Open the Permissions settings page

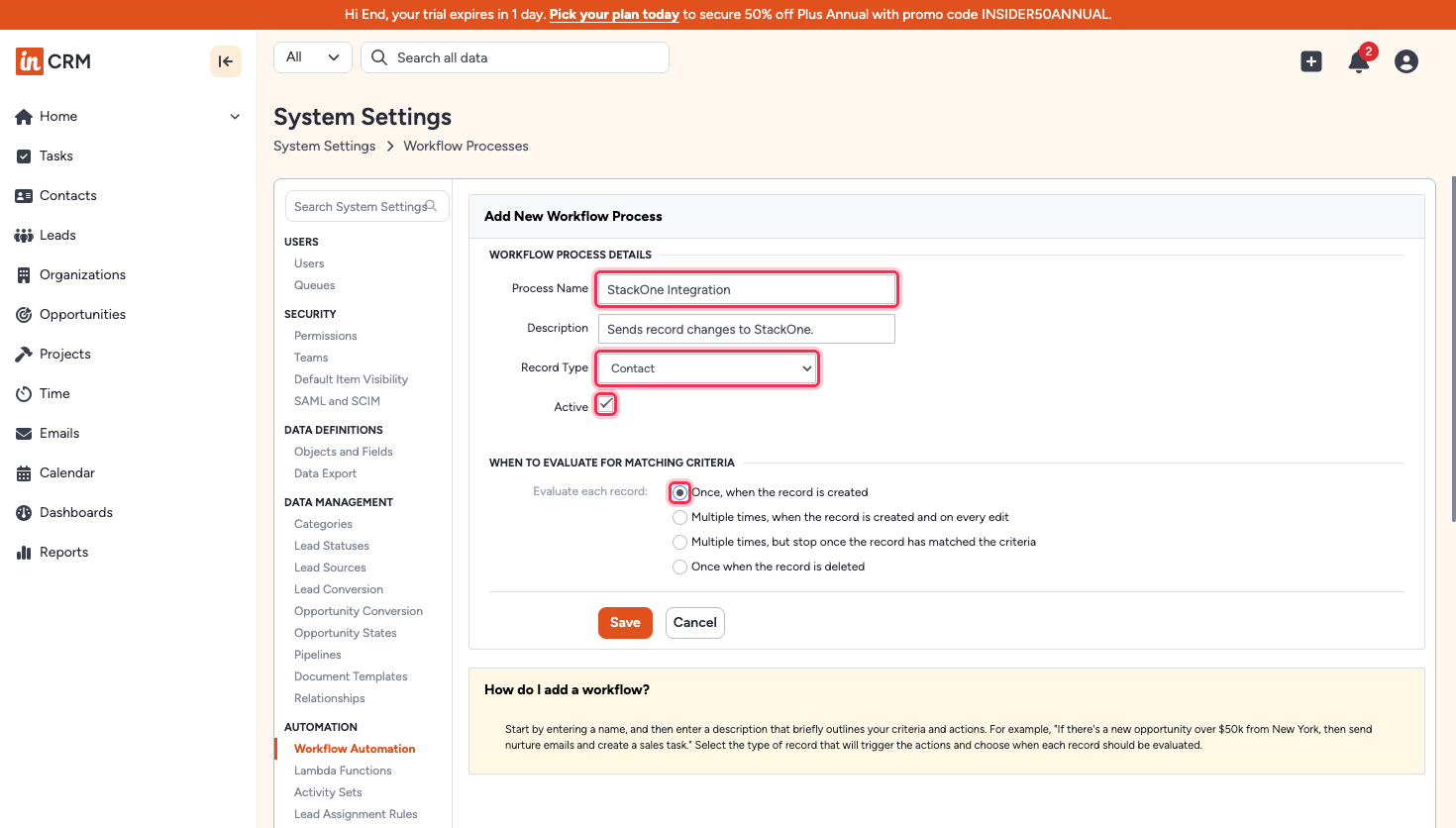coord(326,336)
